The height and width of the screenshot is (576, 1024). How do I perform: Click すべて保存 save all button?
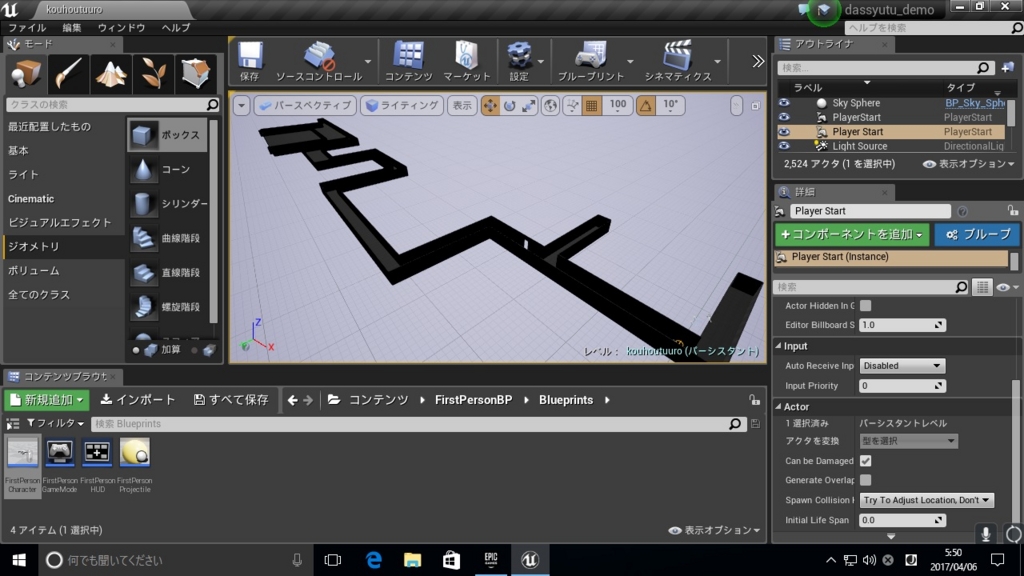pos(231,400)
